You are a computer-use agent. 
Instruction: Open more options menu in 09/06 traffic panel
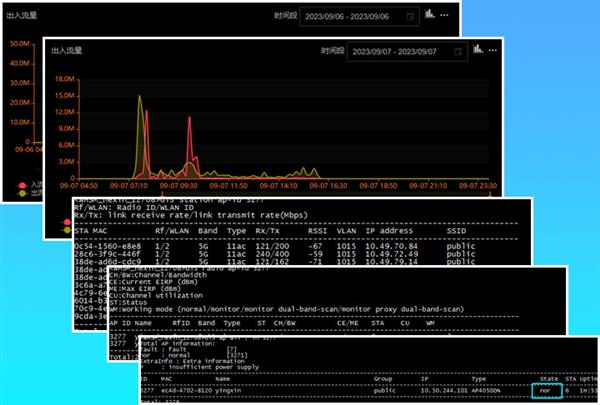[444, 15]
